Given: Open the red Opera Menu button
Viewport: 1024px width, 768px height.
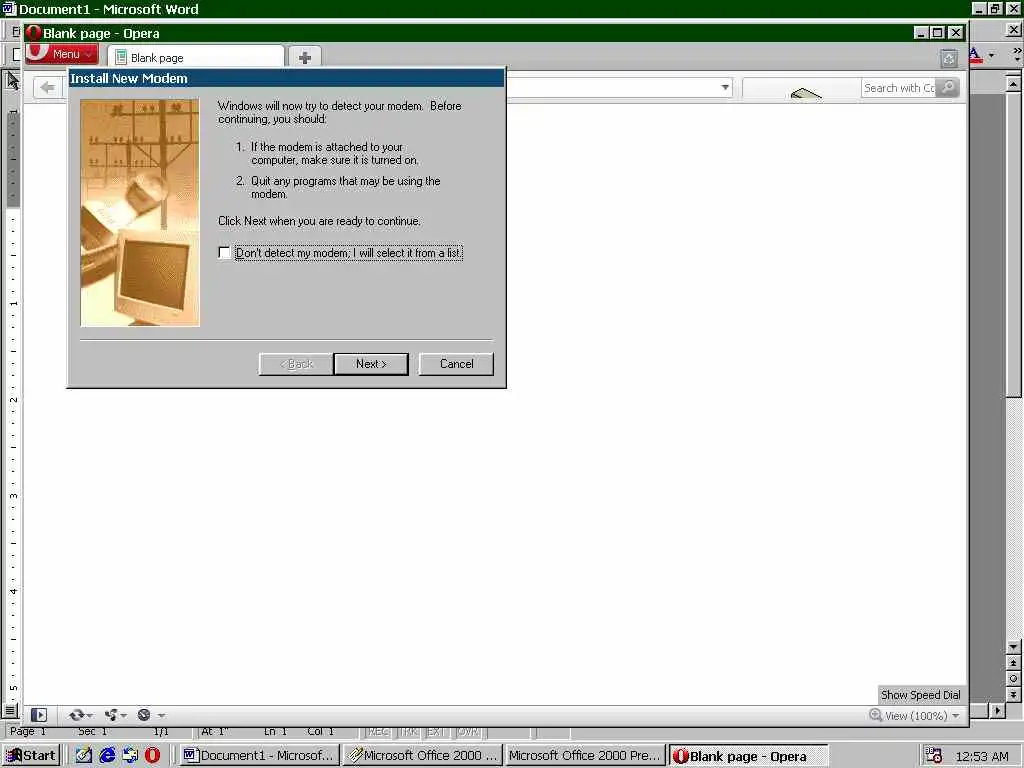Looking at the screenshot, I should coord(62,54).
